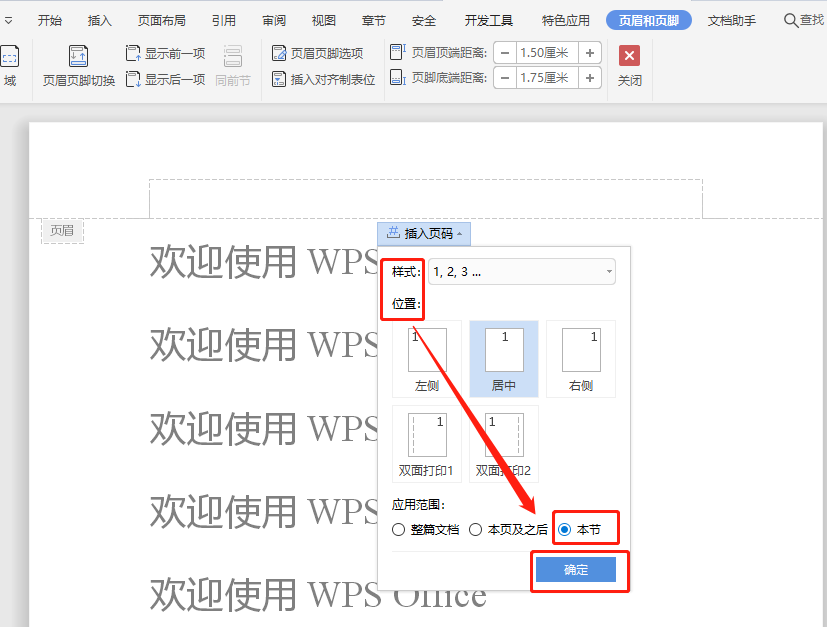827x627 pixels.
Task: Open the 特色应用 tab
Action: (565, 21)
